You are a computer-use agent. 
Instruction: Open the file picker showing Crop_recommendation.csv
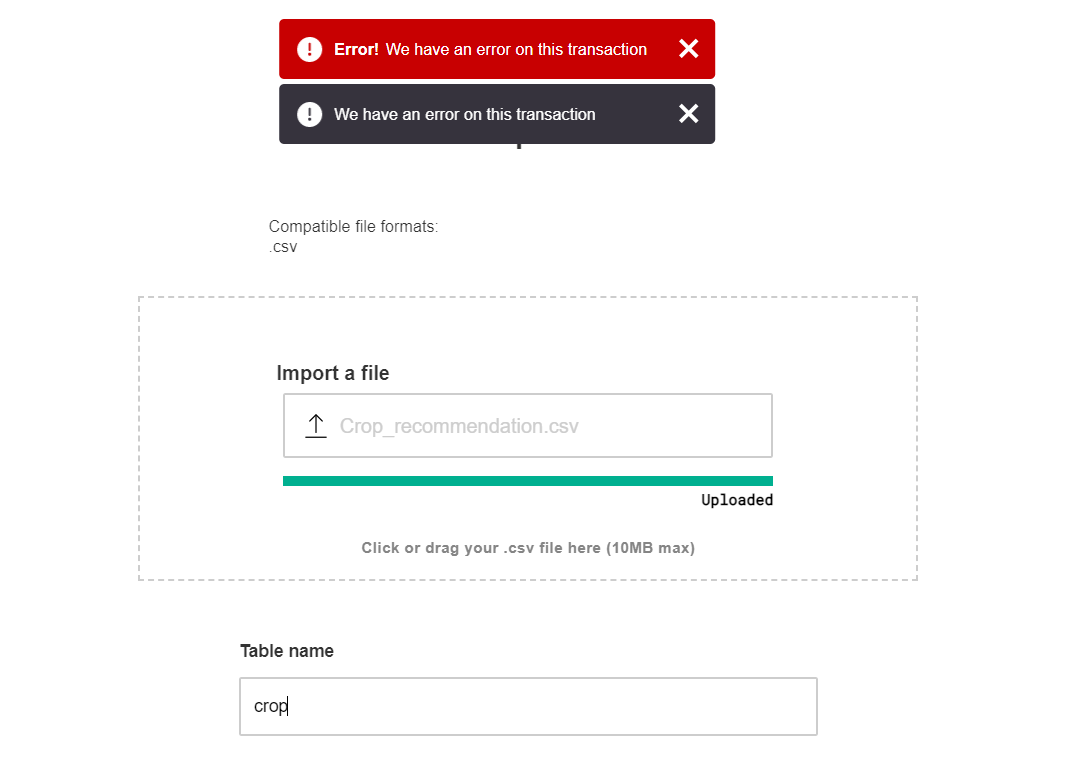click(x=528, y=424)
